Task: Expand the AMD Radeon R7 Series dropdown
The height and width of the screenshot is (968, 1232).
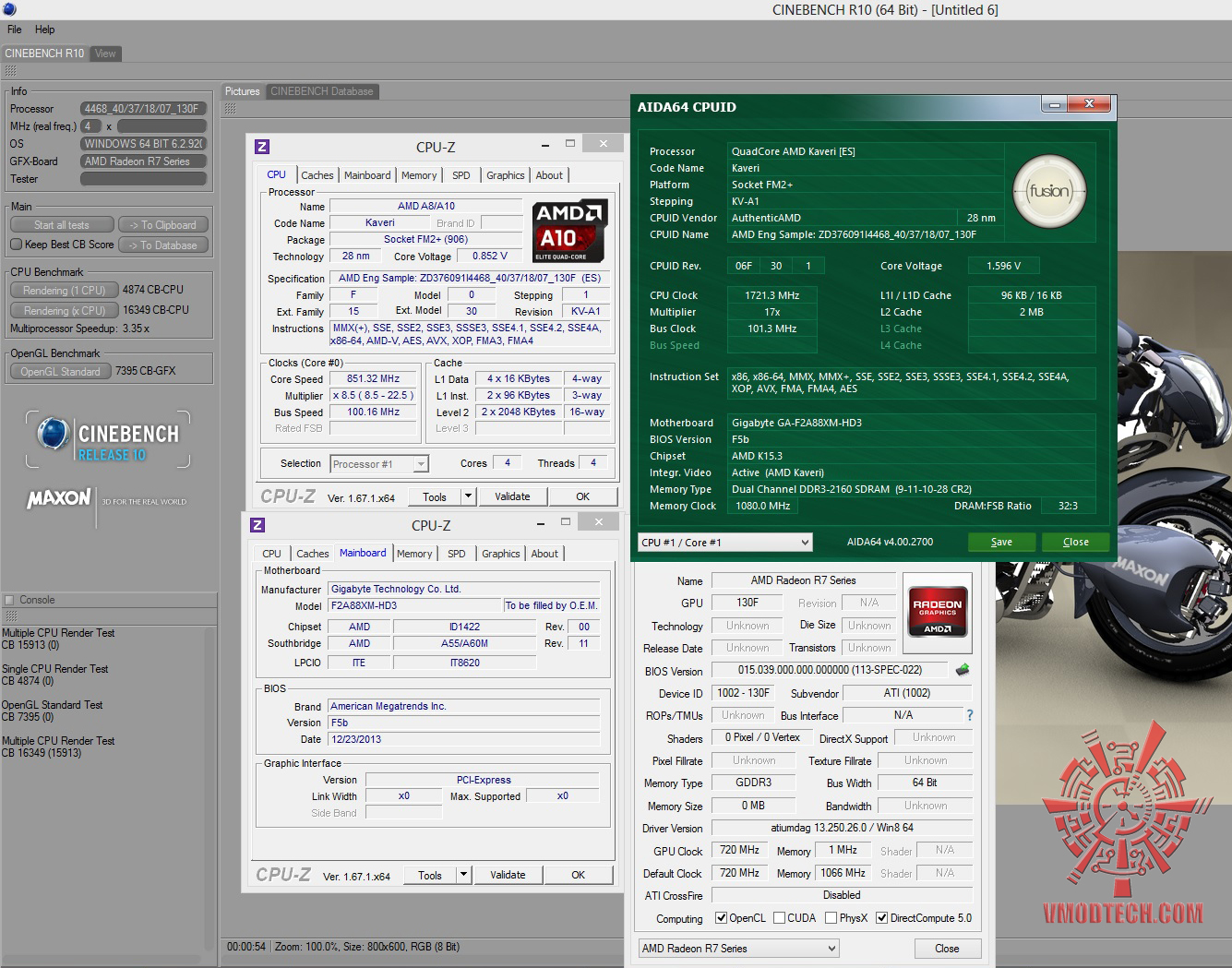Action: 739,949
